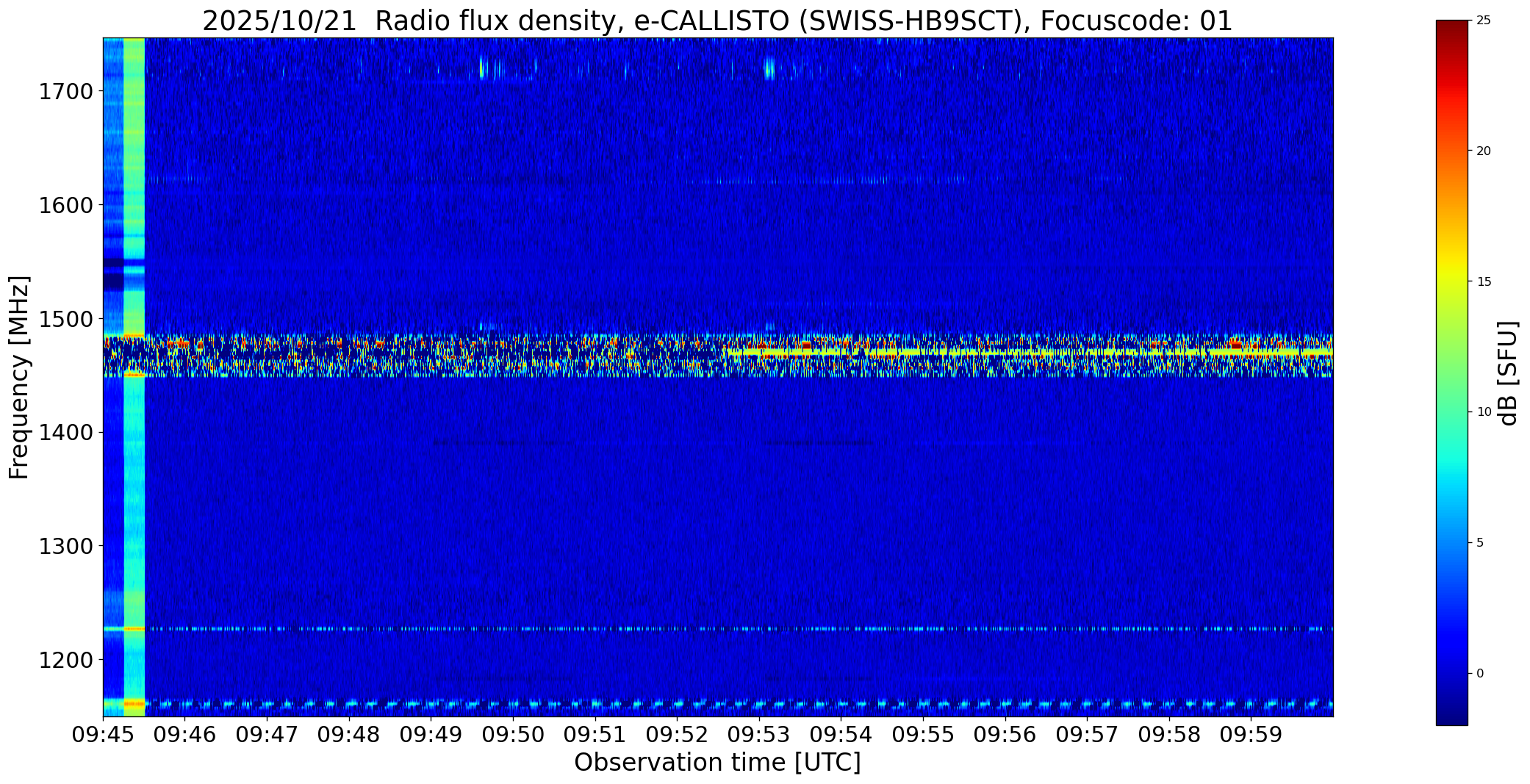Viewport: 1530px width, 784px height.
Task: Click the 1400 frequency tick label
Action: click(66, 433)
